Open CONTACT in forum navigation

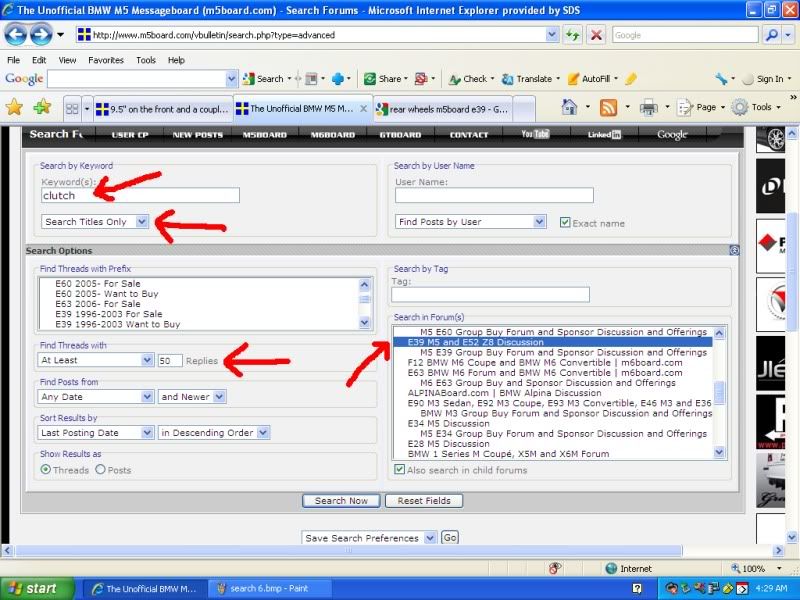click(x=469, y=135)
